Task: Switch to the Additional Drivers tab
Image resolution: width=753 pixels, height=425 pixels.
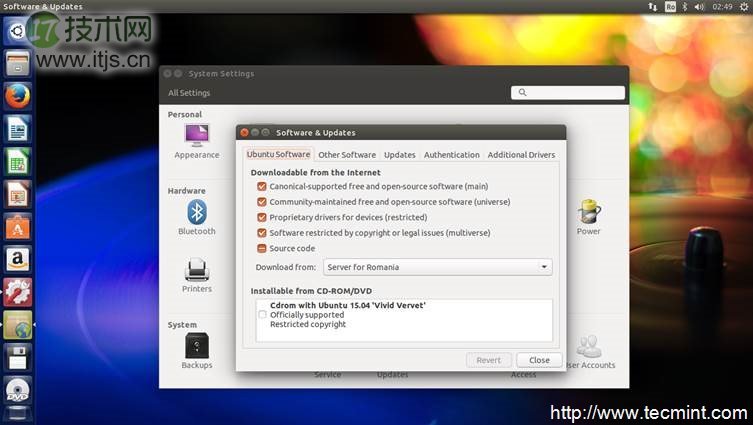Action: (521, 155)
